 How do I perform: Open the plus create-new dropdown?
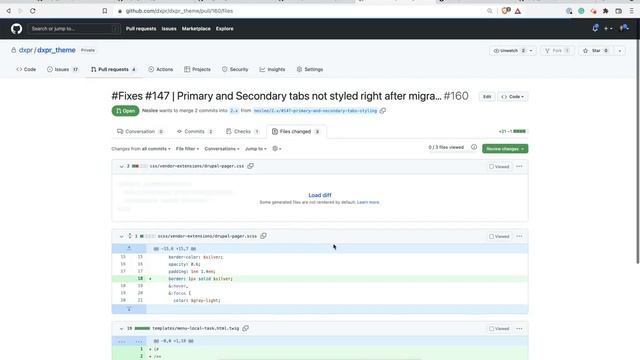tap(608, 29)
